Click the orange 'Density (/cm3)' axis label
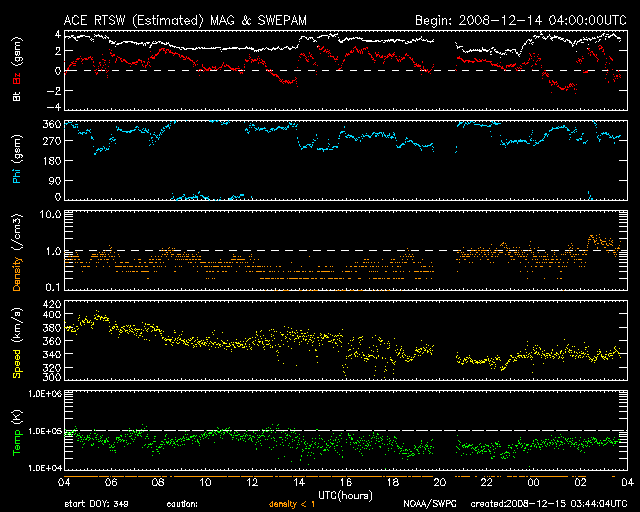This screenshot has width=640, height=512. click(17, 252)
